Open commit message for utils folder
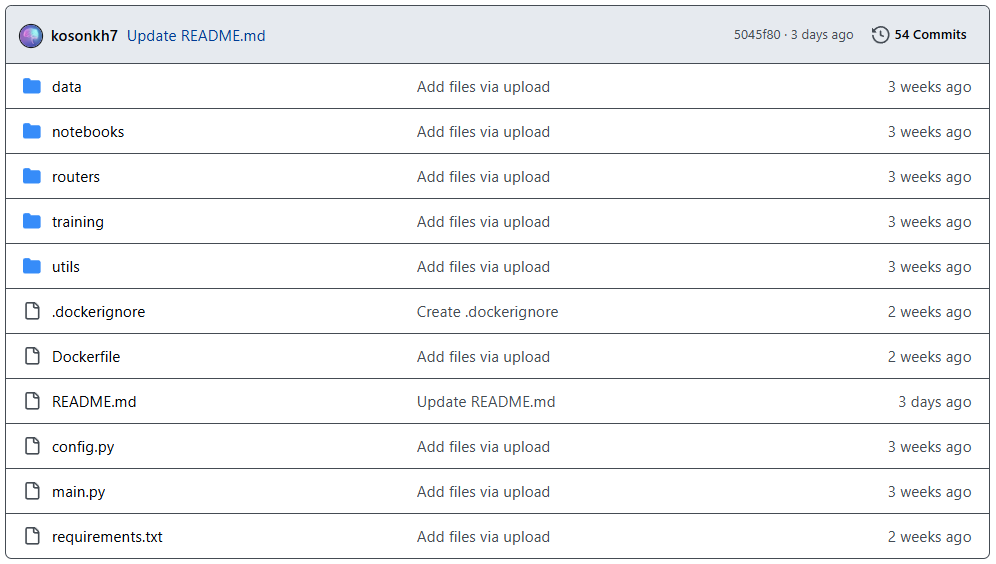 pos(483,267)
